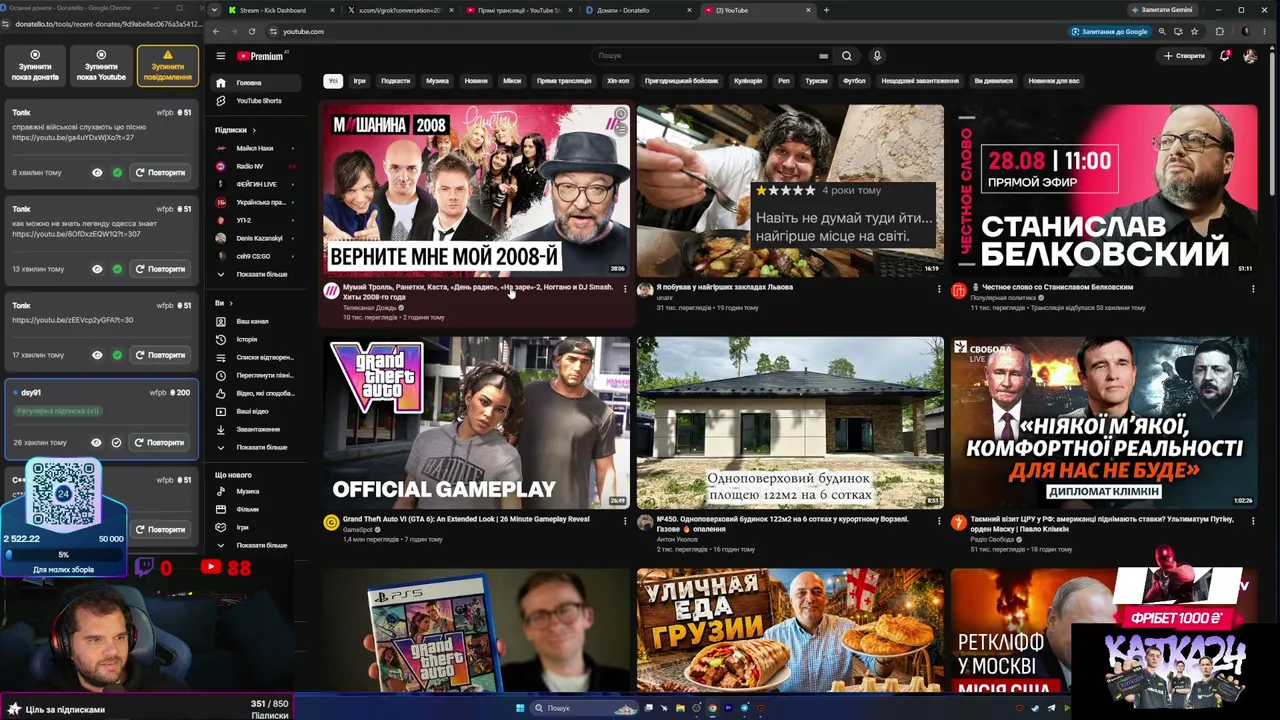Show more items under the Ви section
Viewport: 1280px width, 720px height.
255,447
